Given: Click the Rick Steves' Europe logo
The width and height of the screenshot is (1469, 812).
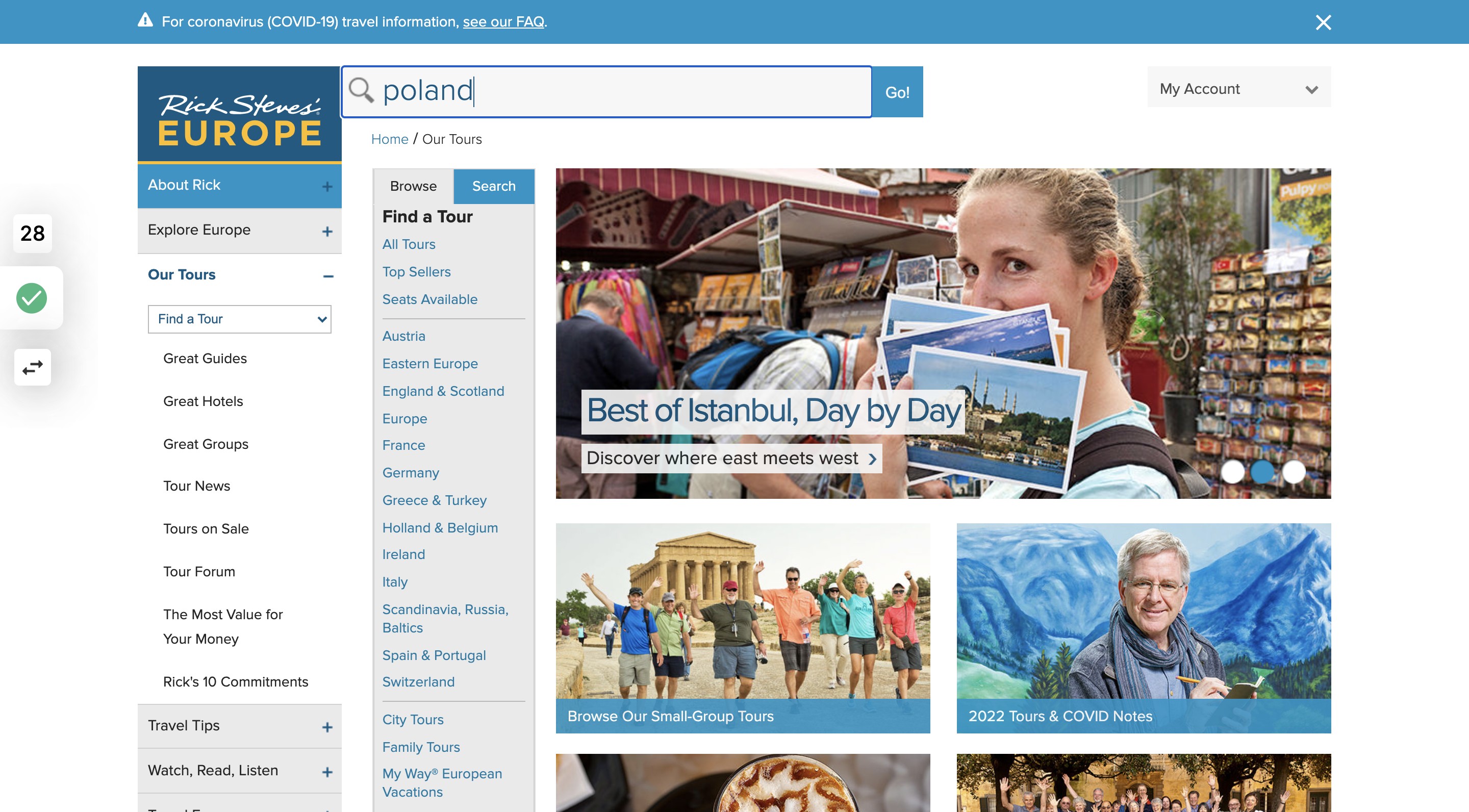Looking at the screenshot, I should [x=240, y=114].
